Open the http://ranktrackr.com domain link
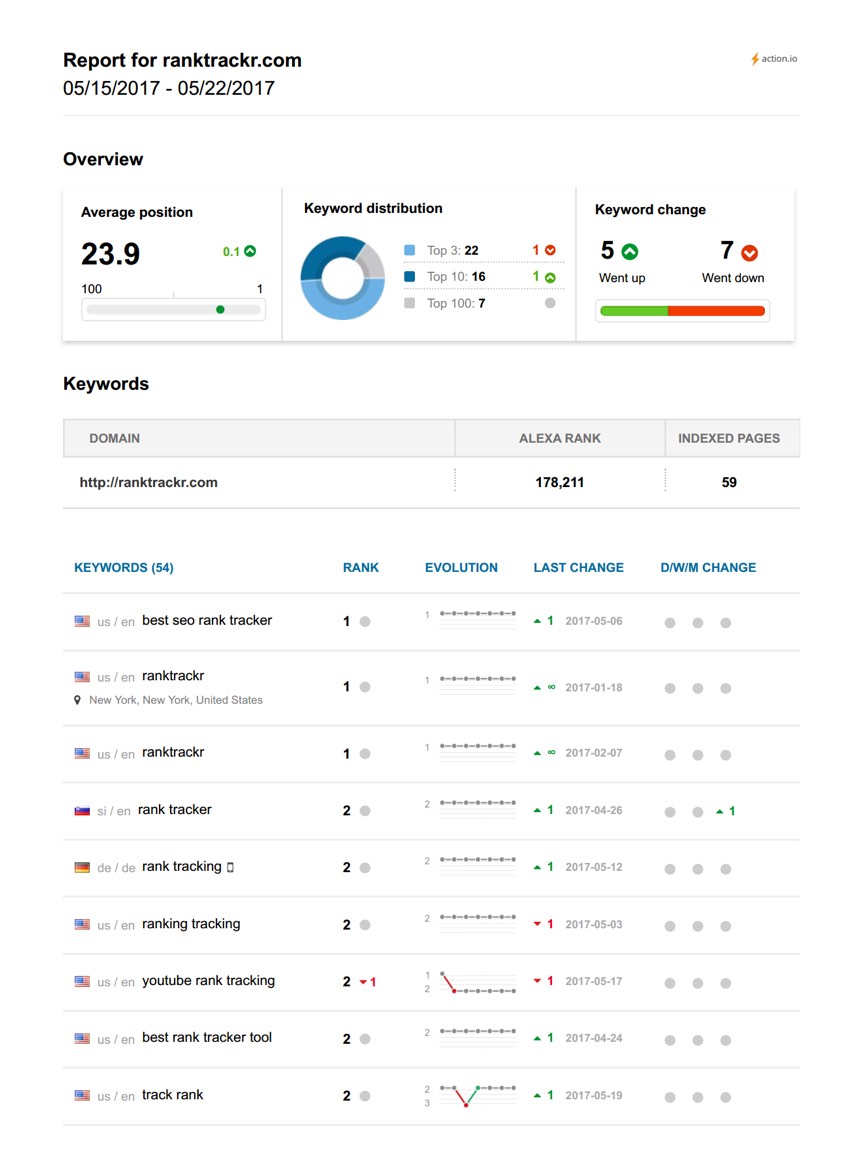Image resolution: width=848 pixels, height=1158 pixels. (x=148, y=482)
